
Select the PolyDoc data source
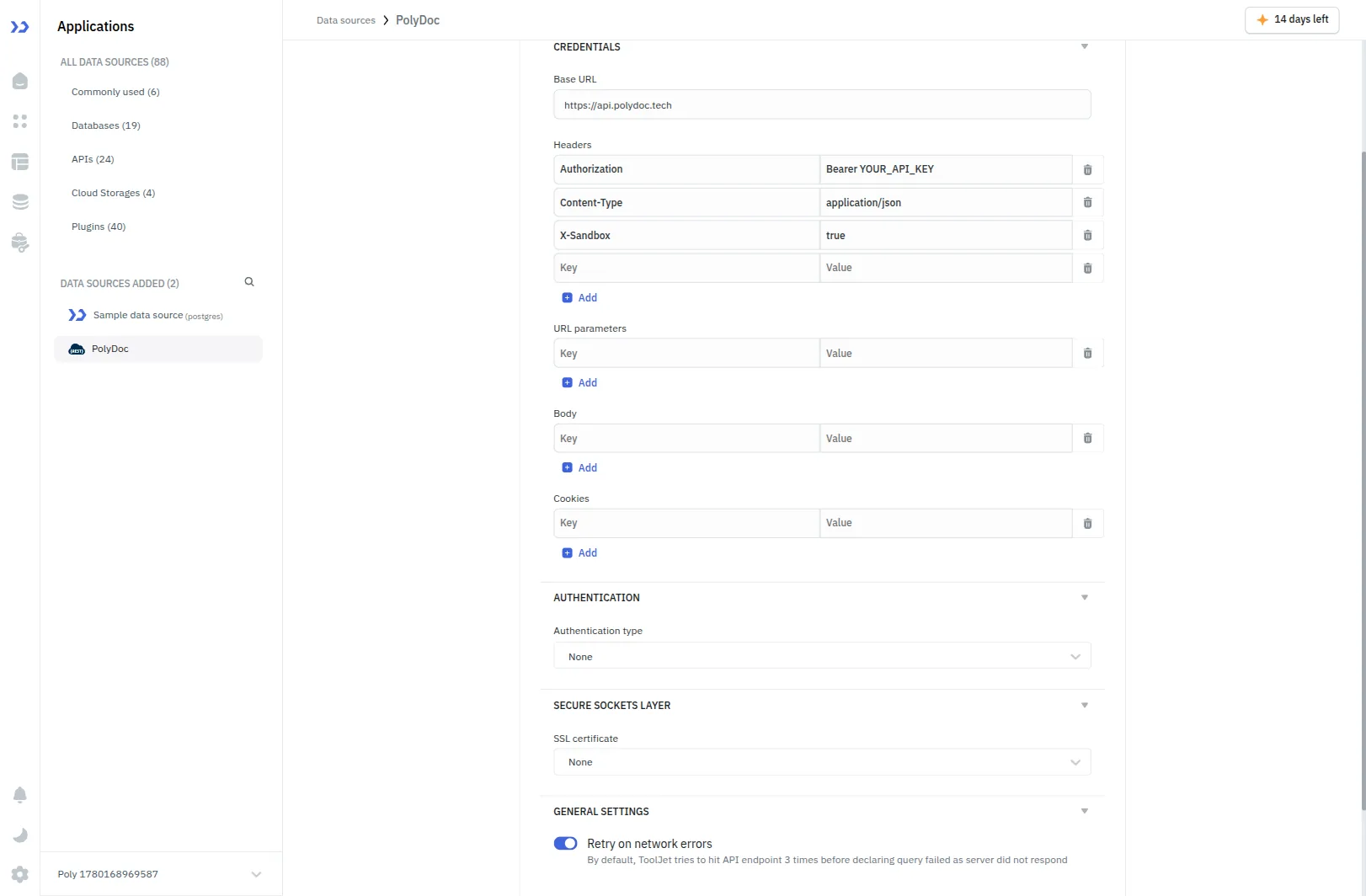click(x=158, y=349)
